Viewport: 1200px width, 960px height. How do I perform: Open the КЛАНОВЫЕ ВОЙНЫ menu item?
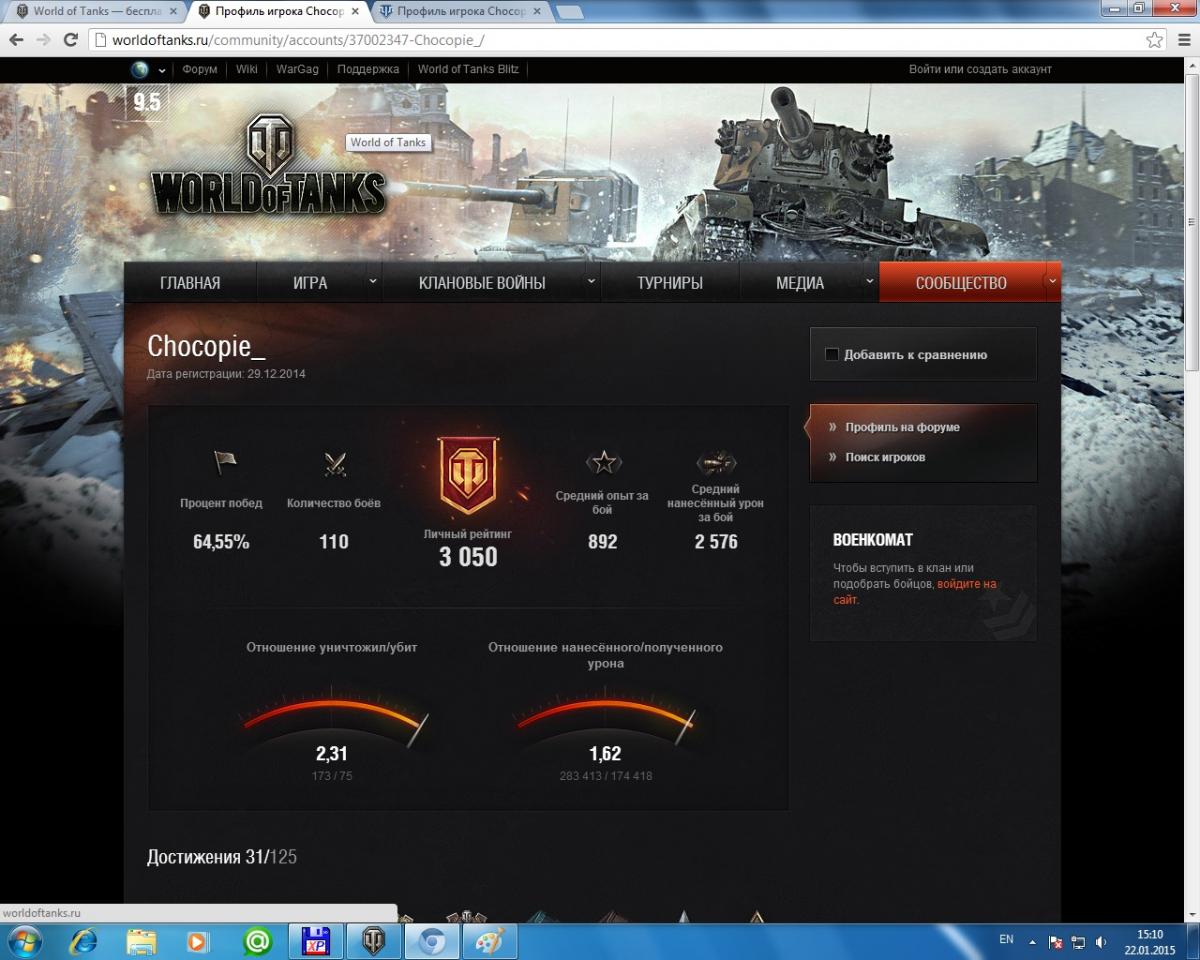click(x=482, y=283)
